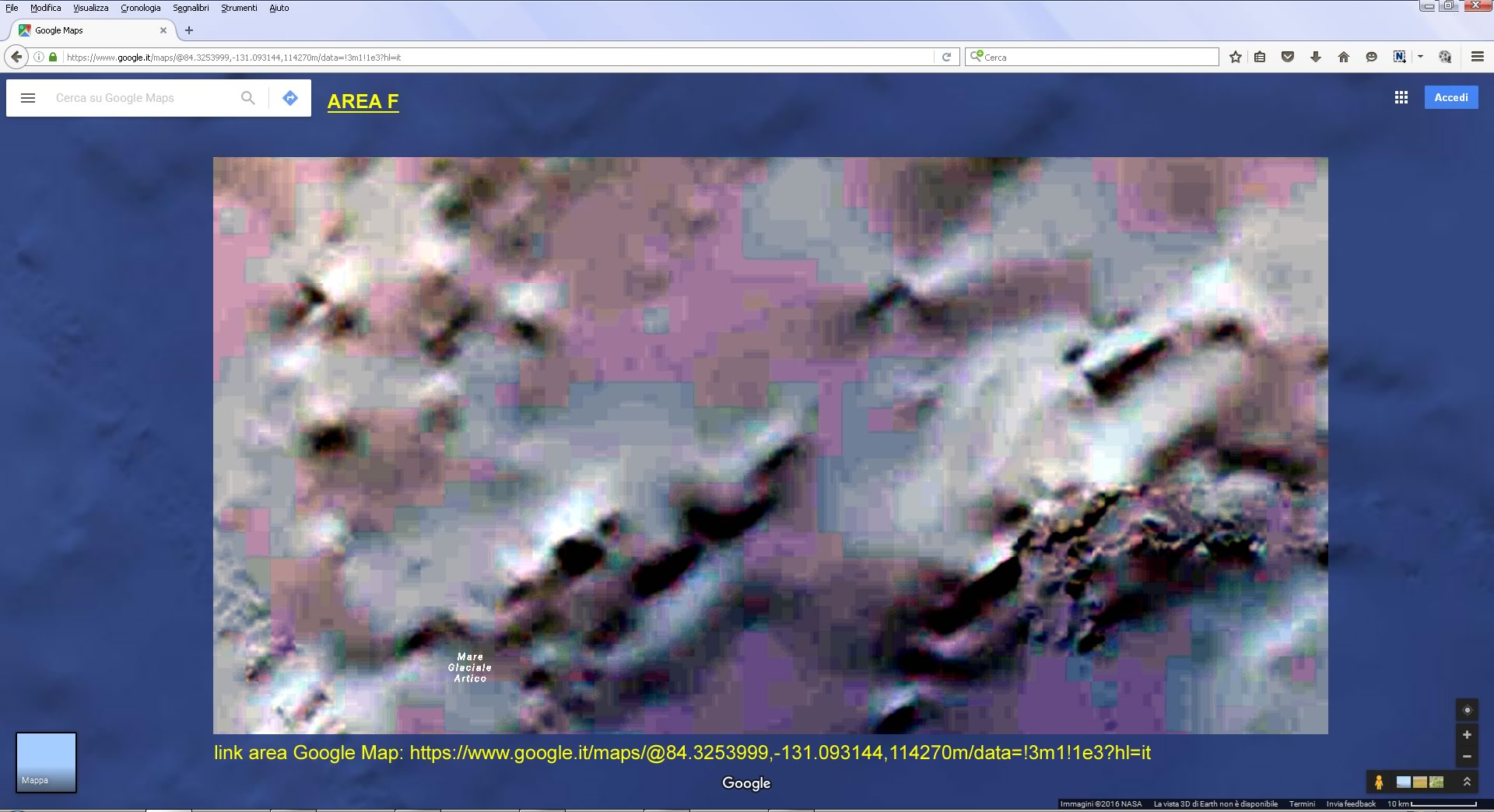Open the Cronologia menu
This screenshot has height=812, width=1494.
click(140, 8)
